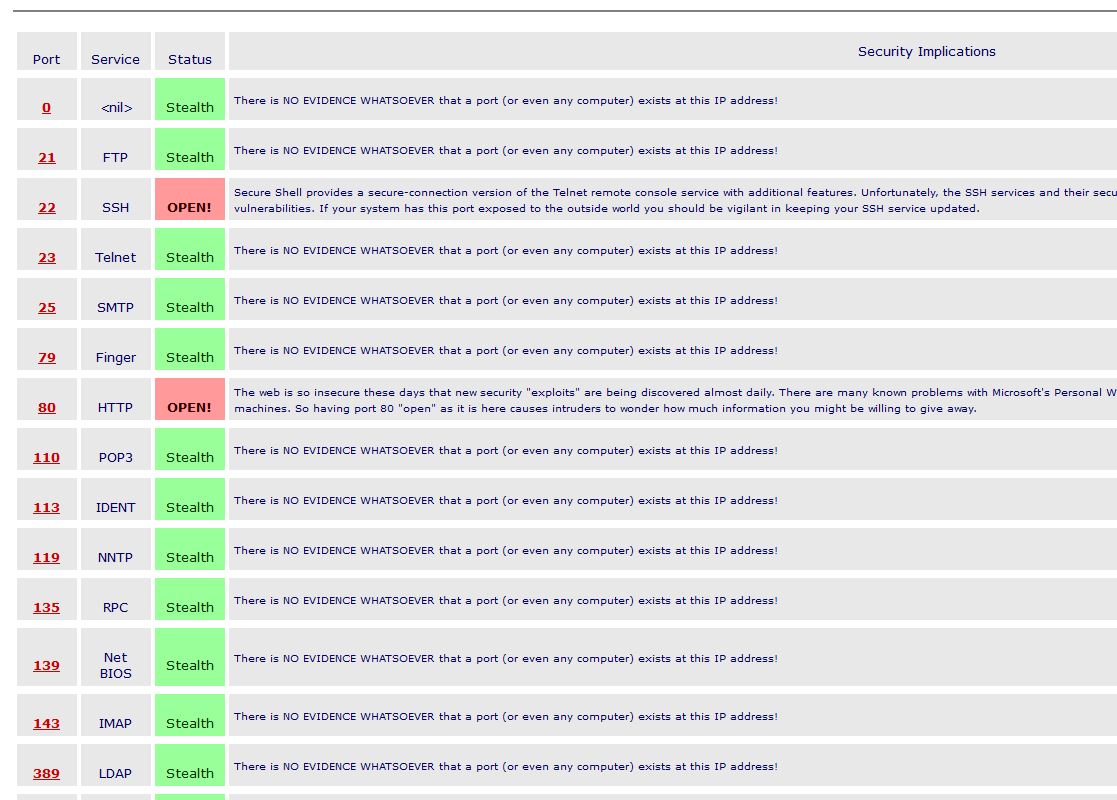Click the Security Implications column header

(926, 52)
